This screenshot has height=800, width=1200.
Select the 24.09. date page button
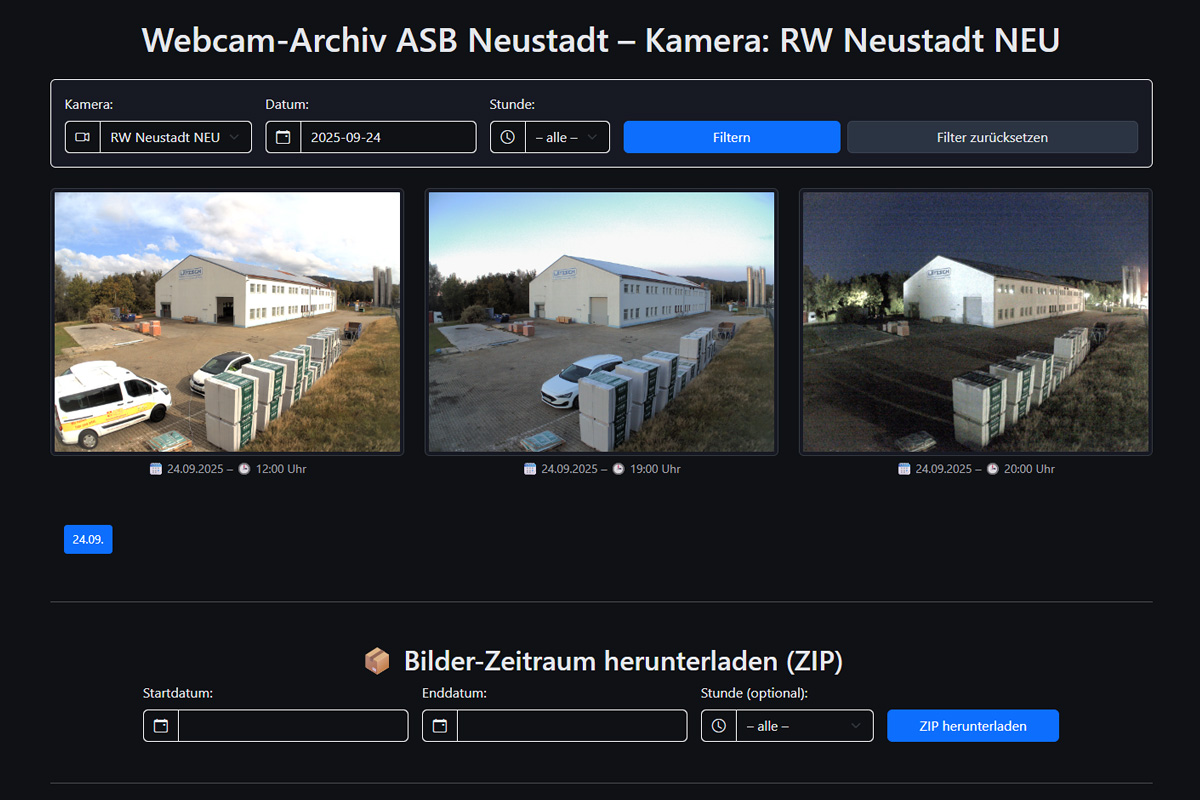[88, 539]
